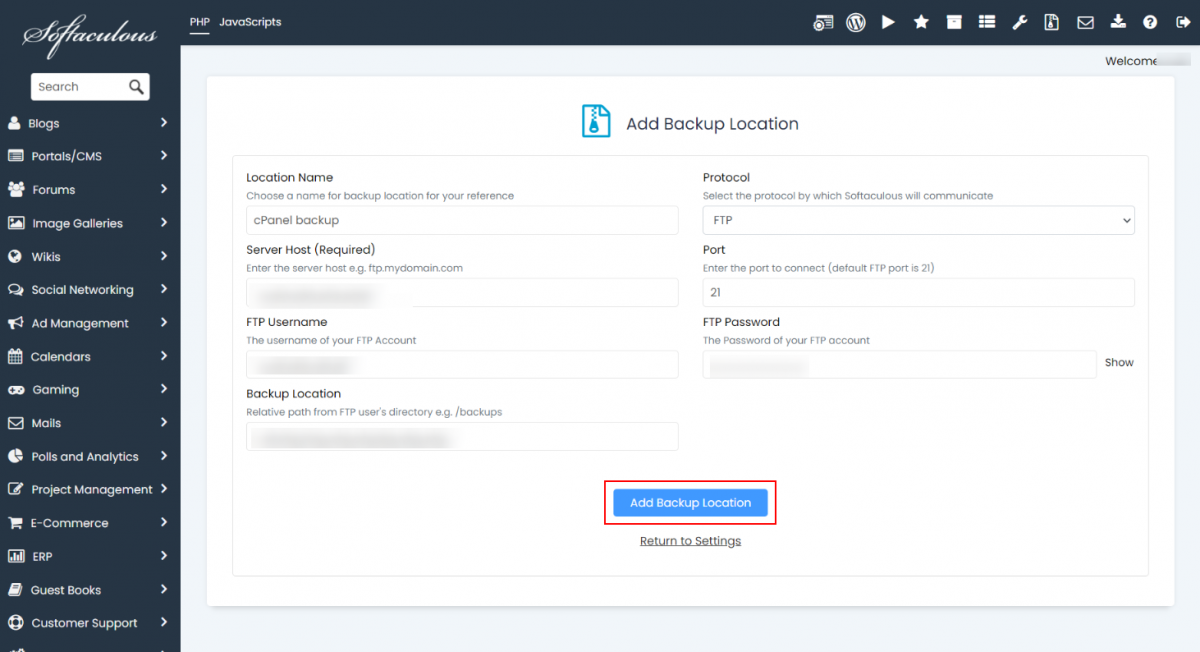Click the control panel gear icon
Screen dimensions: 1200x652
pos(823,22)
